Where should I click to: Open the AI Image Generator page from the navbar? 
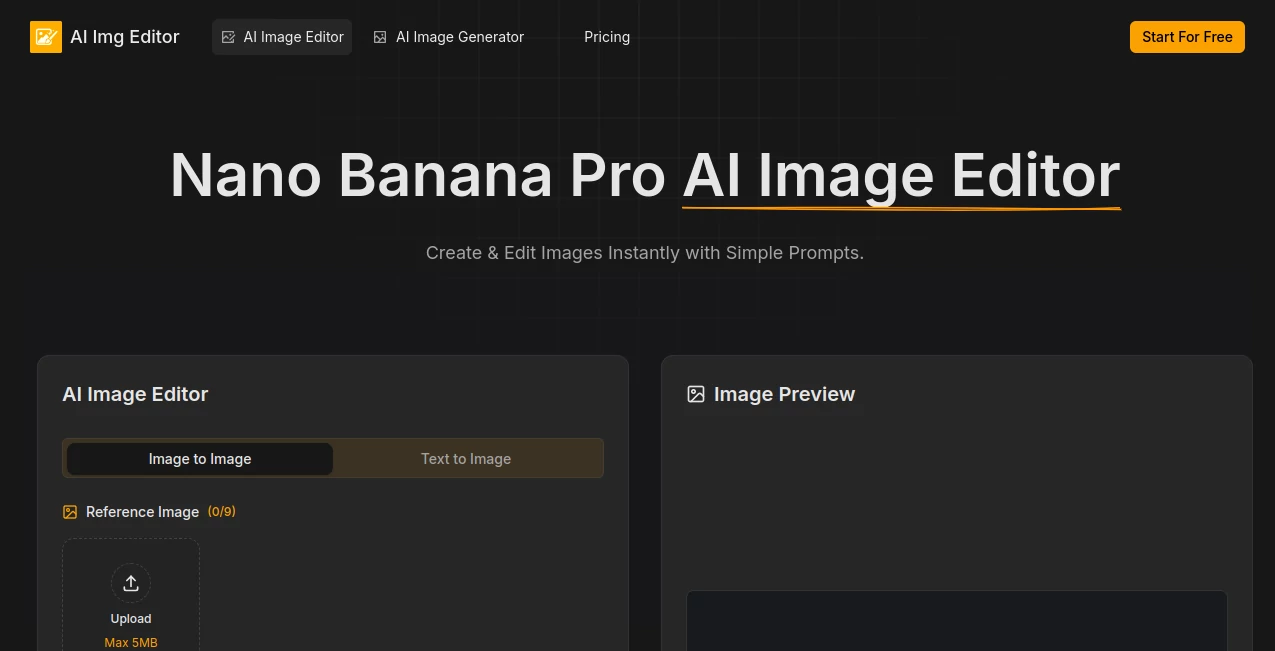click(459, 36)
